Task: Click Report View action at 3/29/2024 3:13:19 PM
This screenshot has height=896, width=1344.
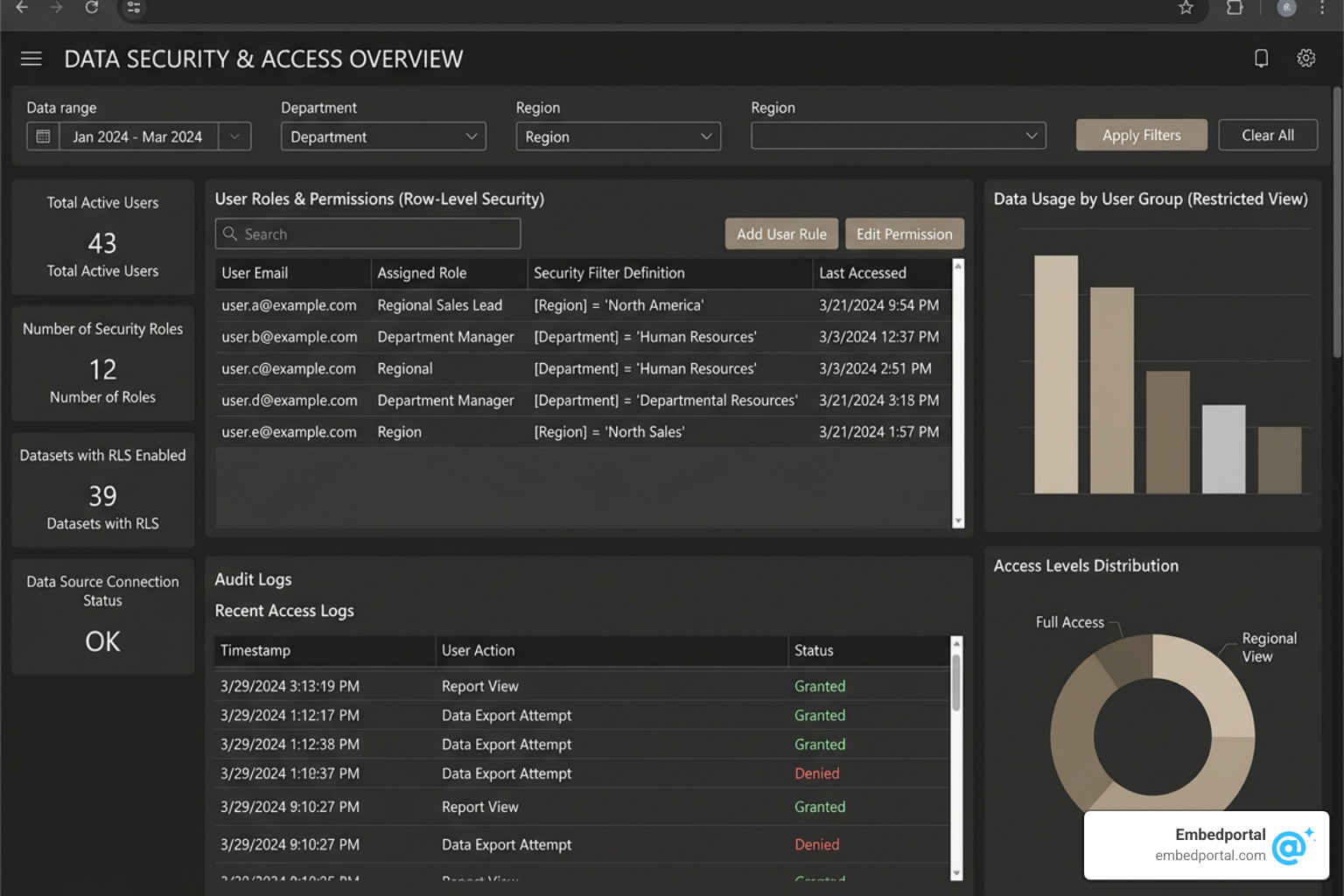Action: (479, 686)
